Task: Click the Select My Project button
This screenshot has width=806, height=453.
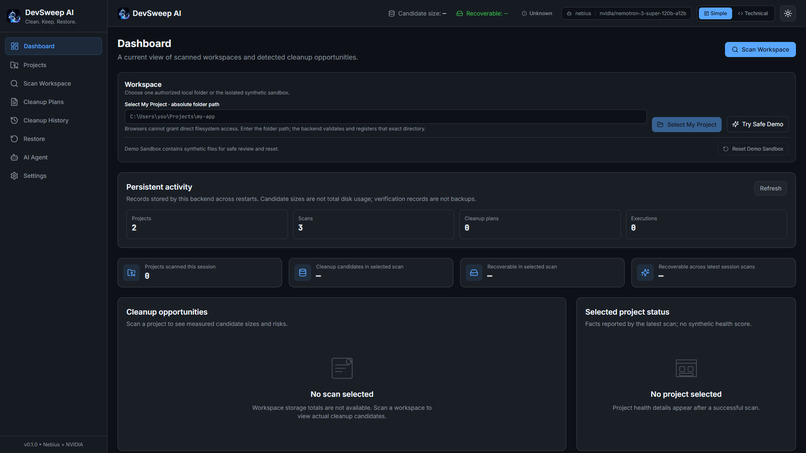Action: pos(686,124)
